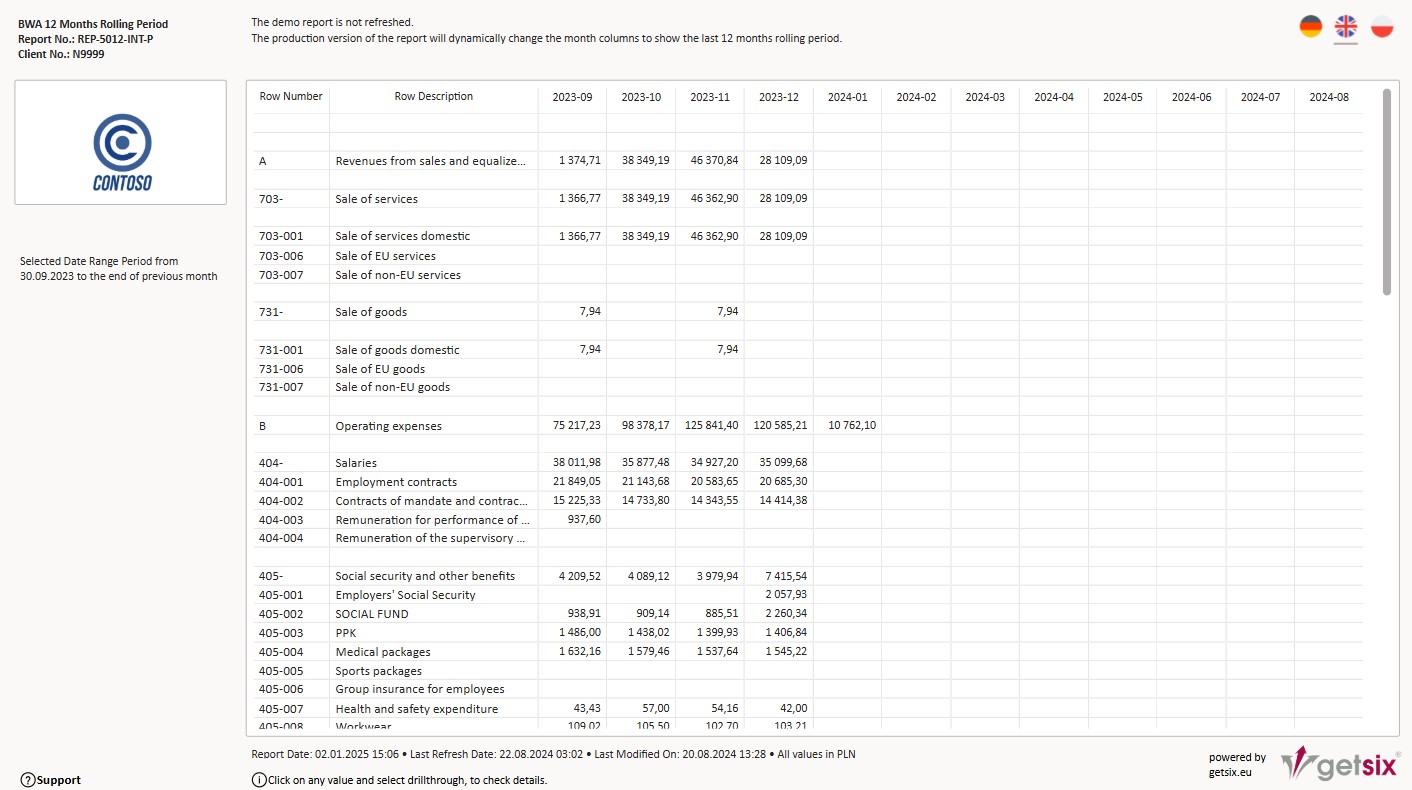Select value 28 109,09 in row 703-001
This screenshot has width=1412, height=790.
click(783, 237)
